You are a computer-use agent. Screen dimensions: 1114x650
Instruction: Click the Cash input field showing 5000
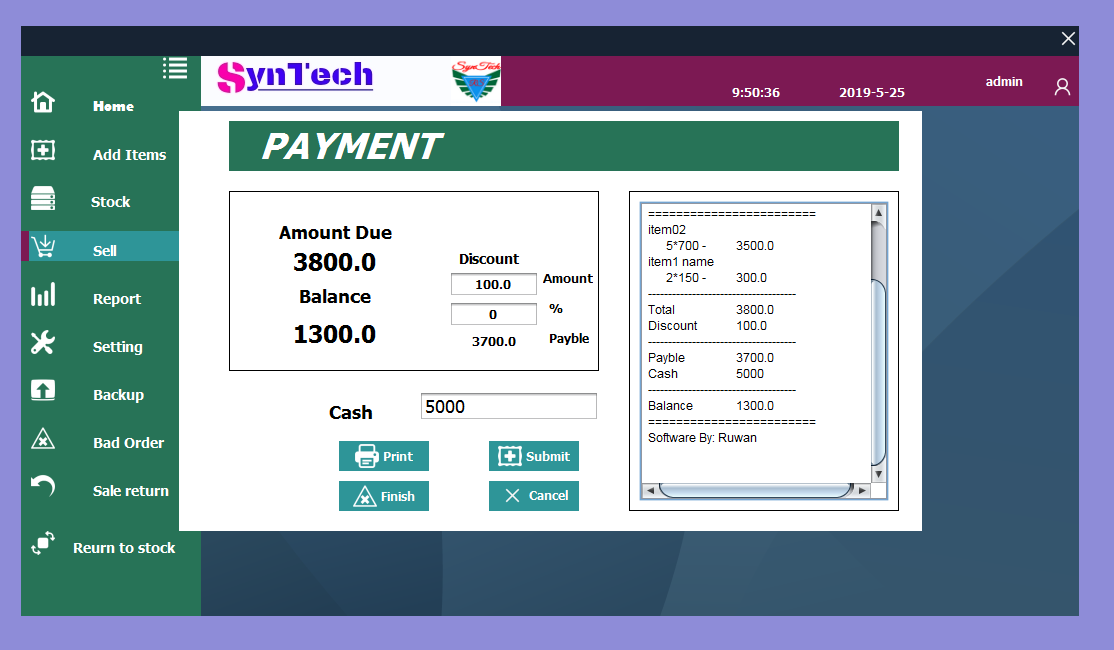[508, 405]
